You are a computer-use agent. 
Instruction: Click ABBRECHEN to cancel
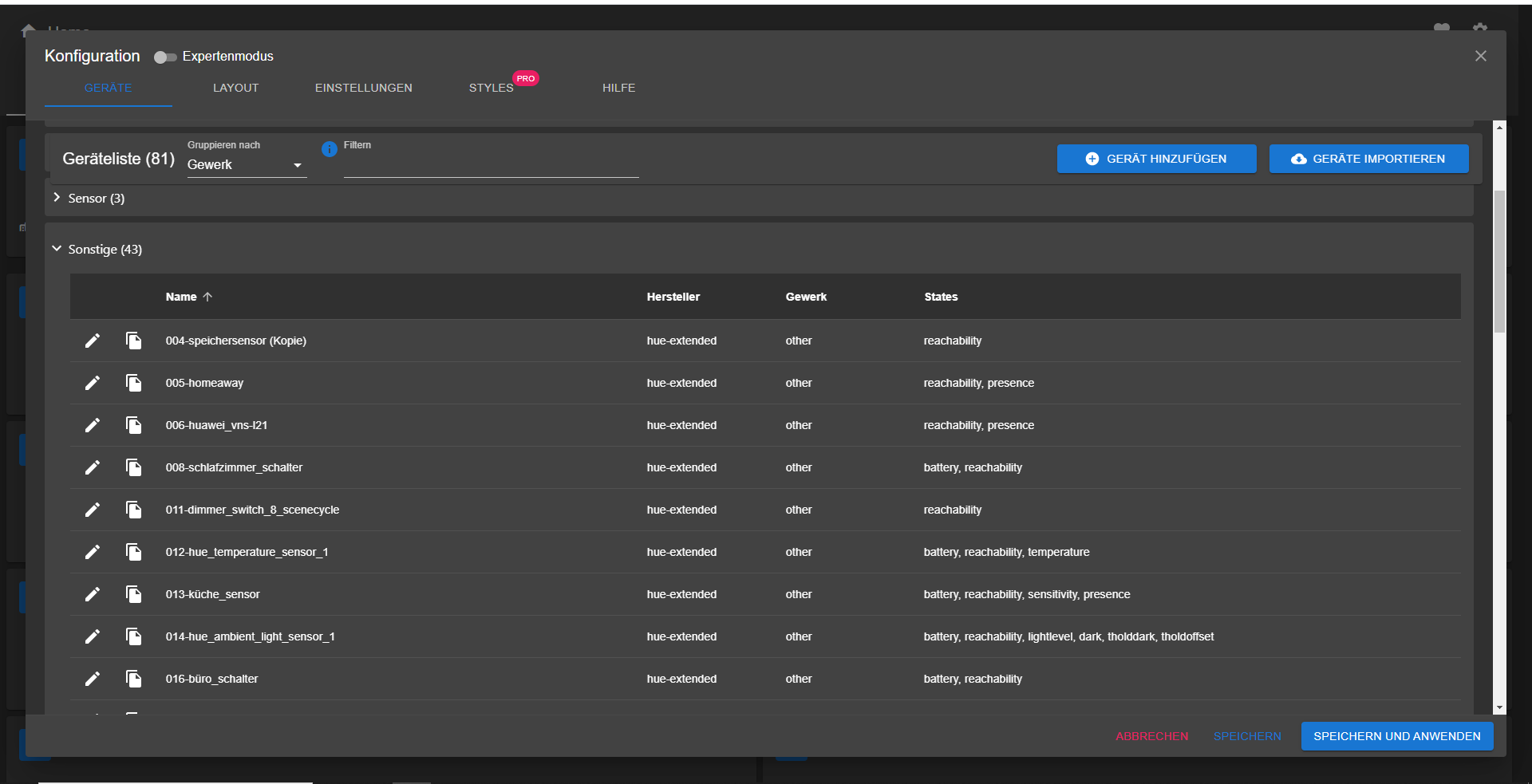click(1151, 736)
